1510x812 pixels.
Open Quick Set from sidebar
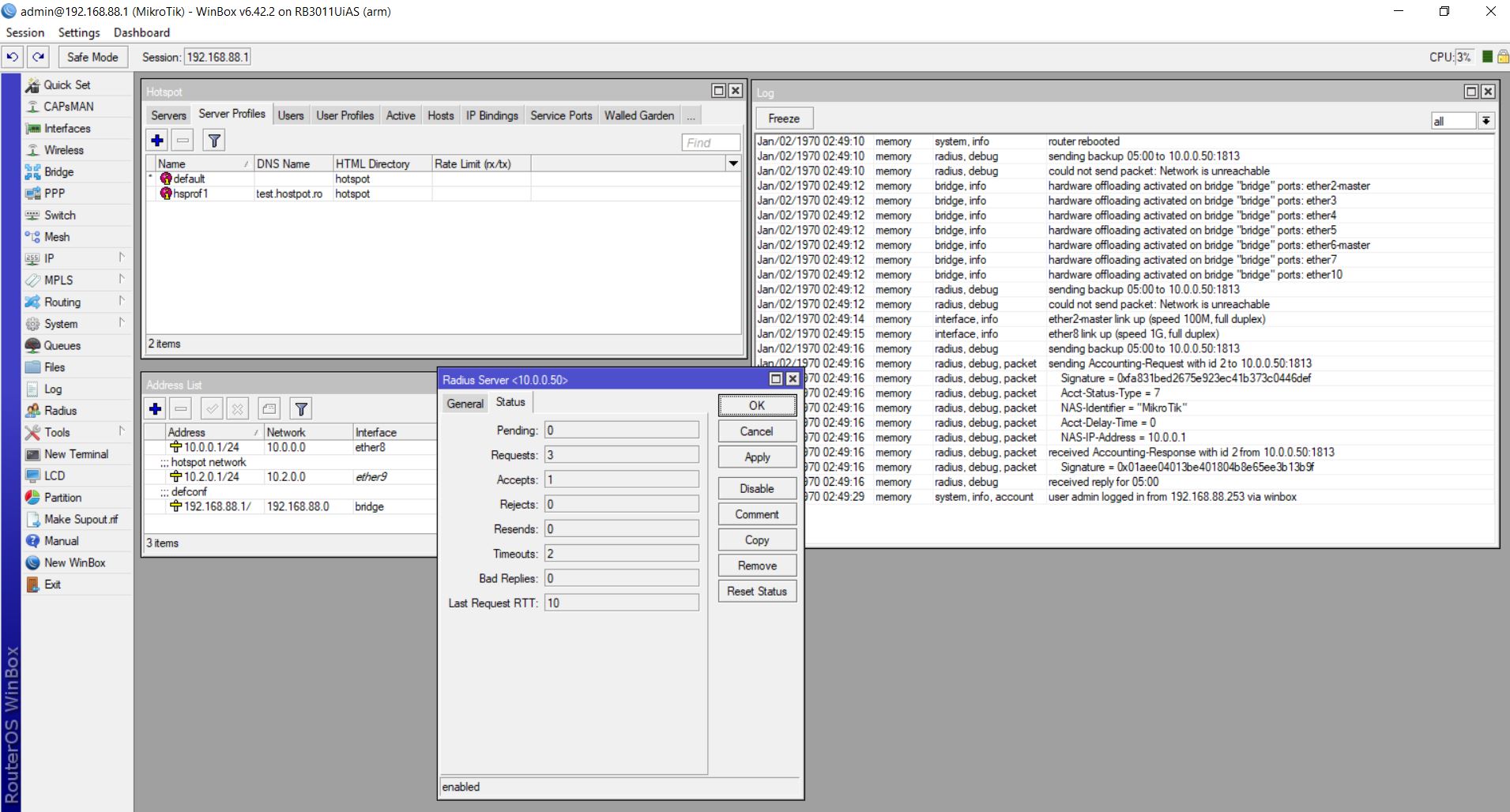(x=66, y=85)
